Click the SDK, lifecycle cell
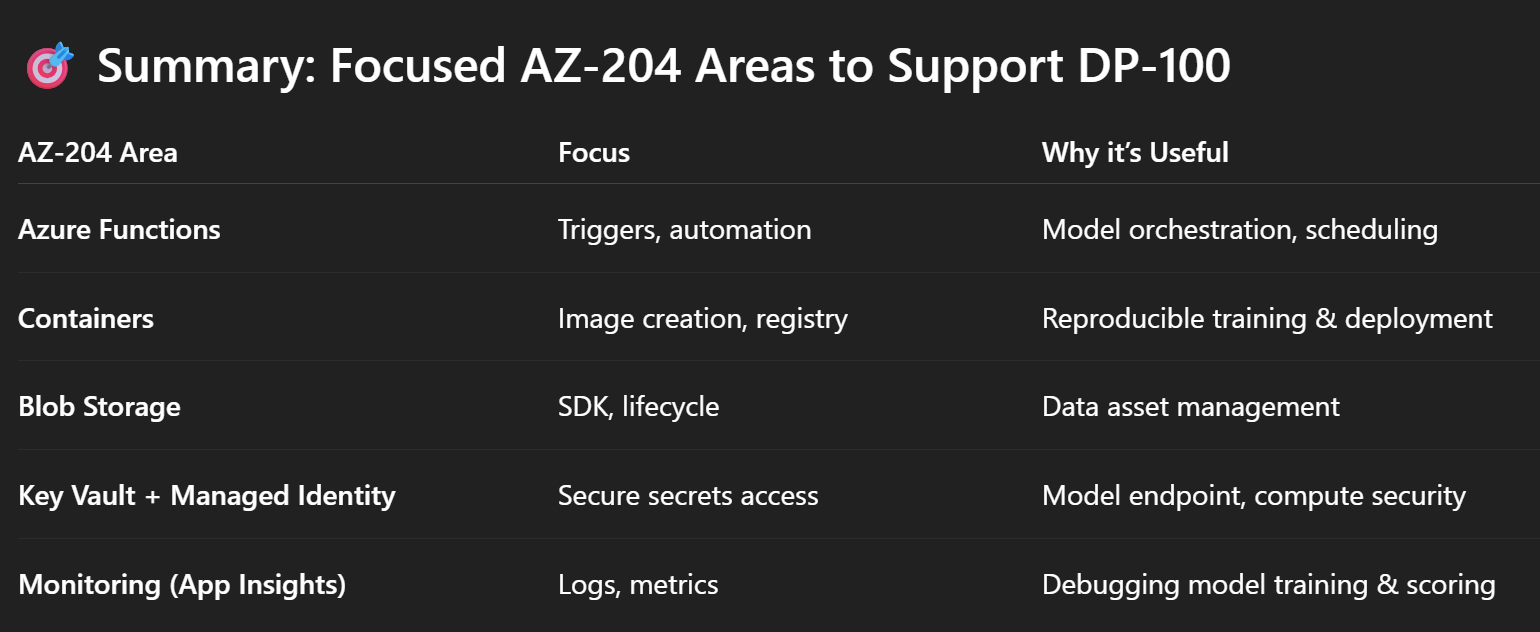Screen dimensions: 1540x632 (x=638, y=407)
